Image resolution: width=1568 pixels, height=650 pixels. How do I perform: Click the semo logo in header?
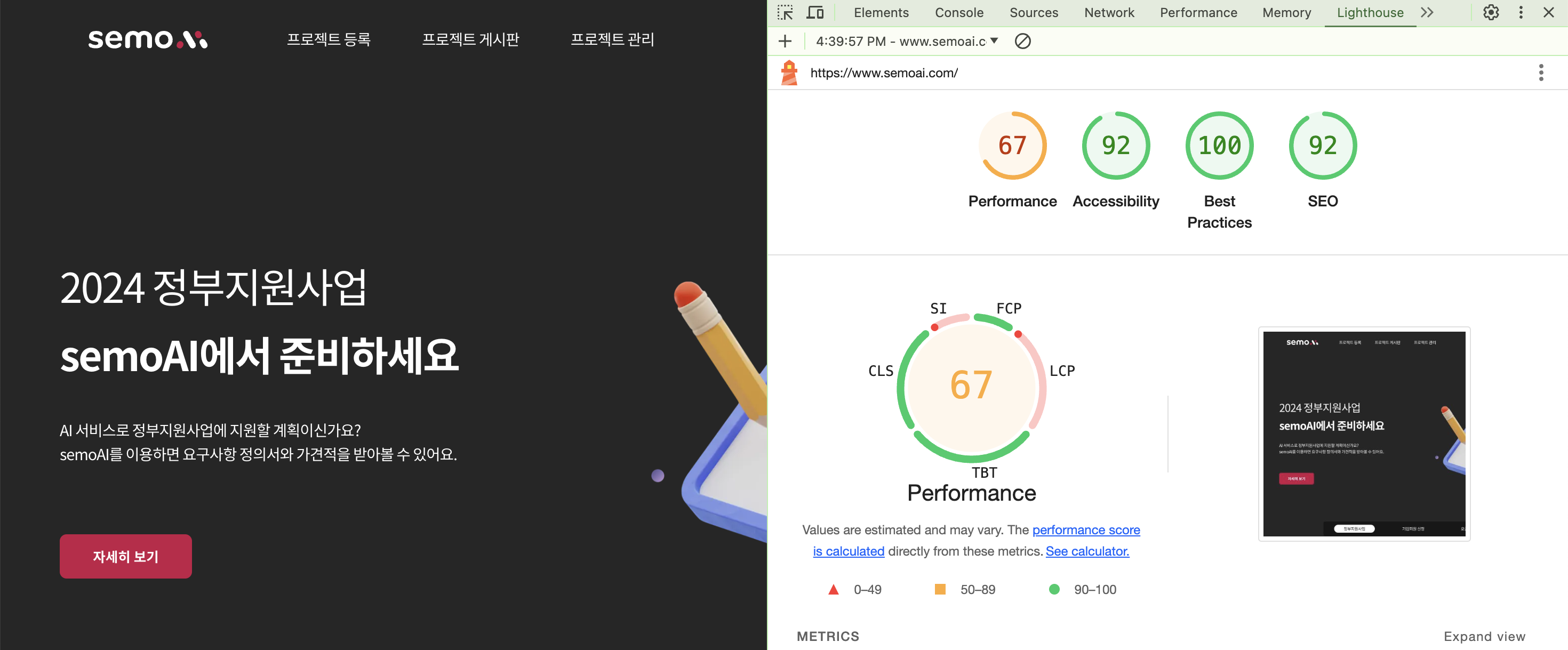(148, 39)
